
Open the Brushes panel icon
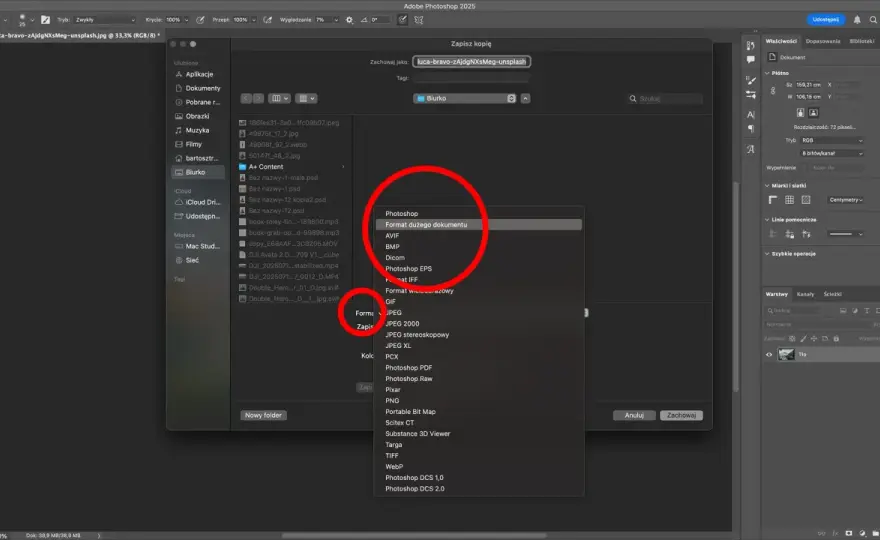(750, 81)
